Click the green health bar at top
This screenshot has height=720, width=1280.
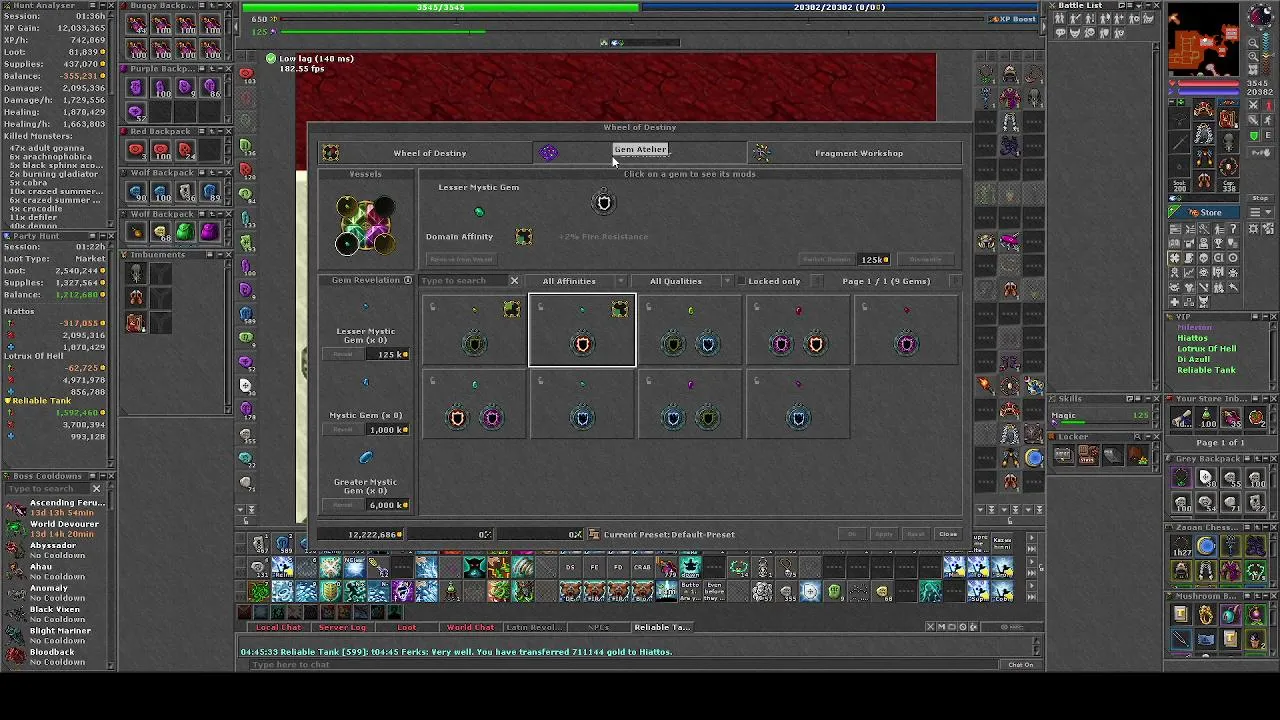[440, 7]
